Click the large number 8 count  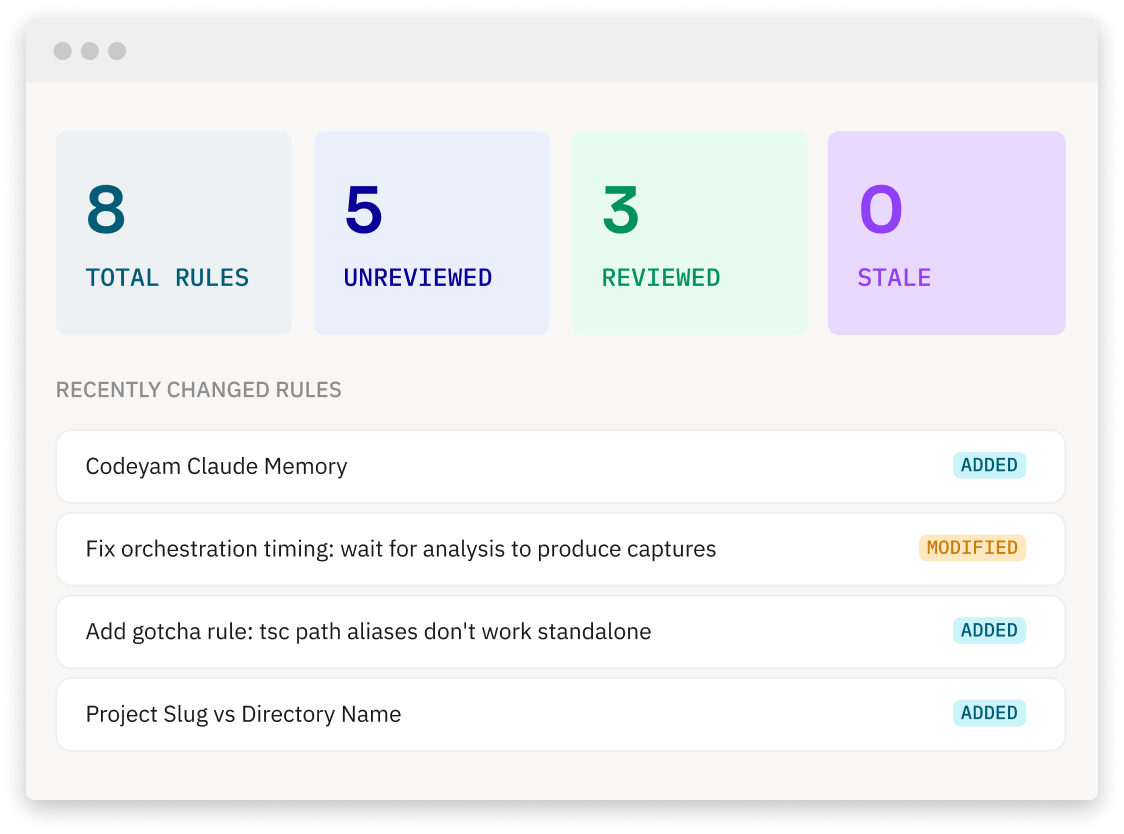[x=106, y=210]
